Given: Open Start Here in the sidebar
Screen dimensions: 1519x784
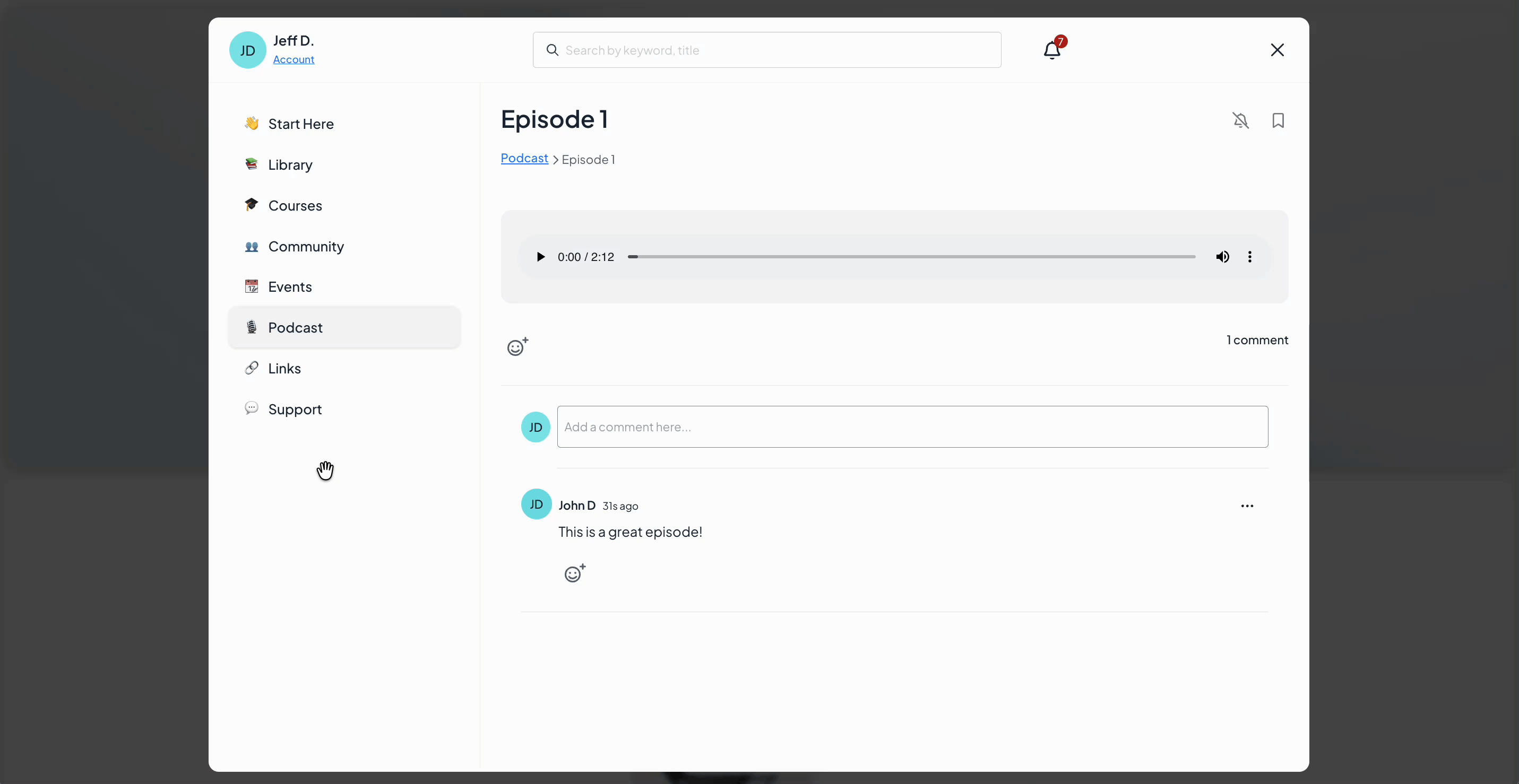Looking at the screenshot, I should 301,124.
